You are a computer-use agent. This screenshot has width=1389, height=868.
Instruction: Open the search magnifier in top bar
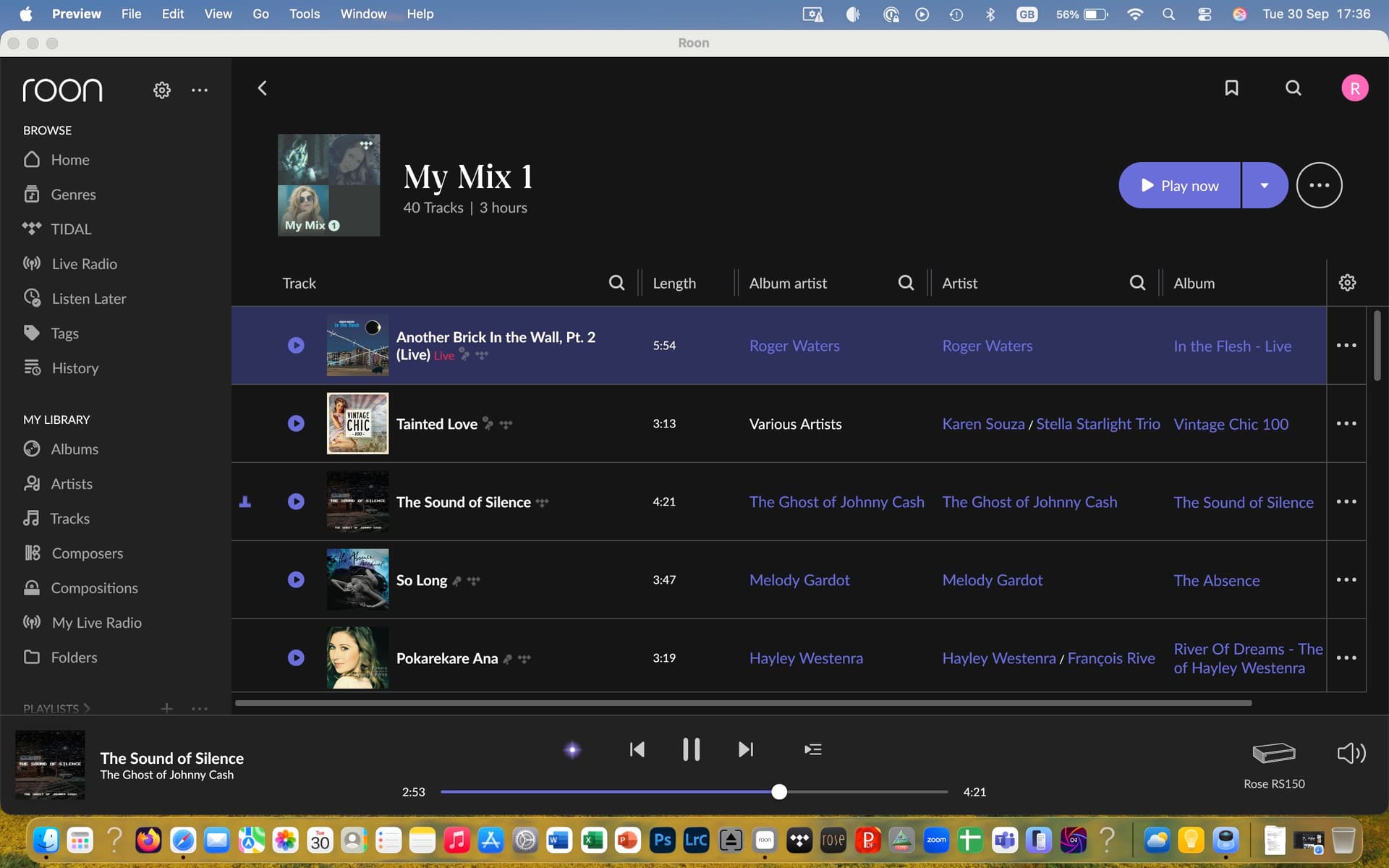1293,88
